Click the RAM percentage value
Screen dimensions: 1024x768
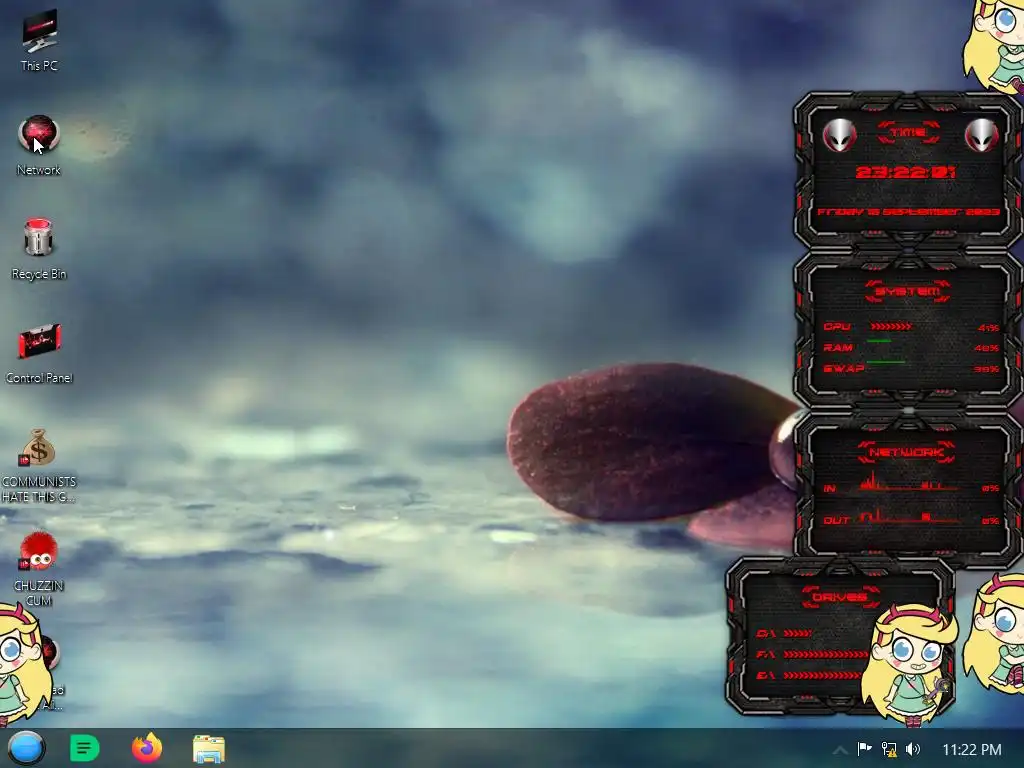pos(987,348)
